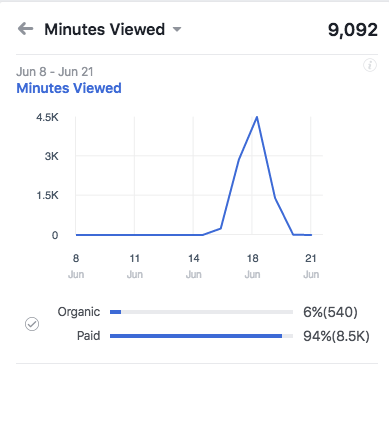Toggle the Organic/Paid breakdown checkmark

click(32, 324)
